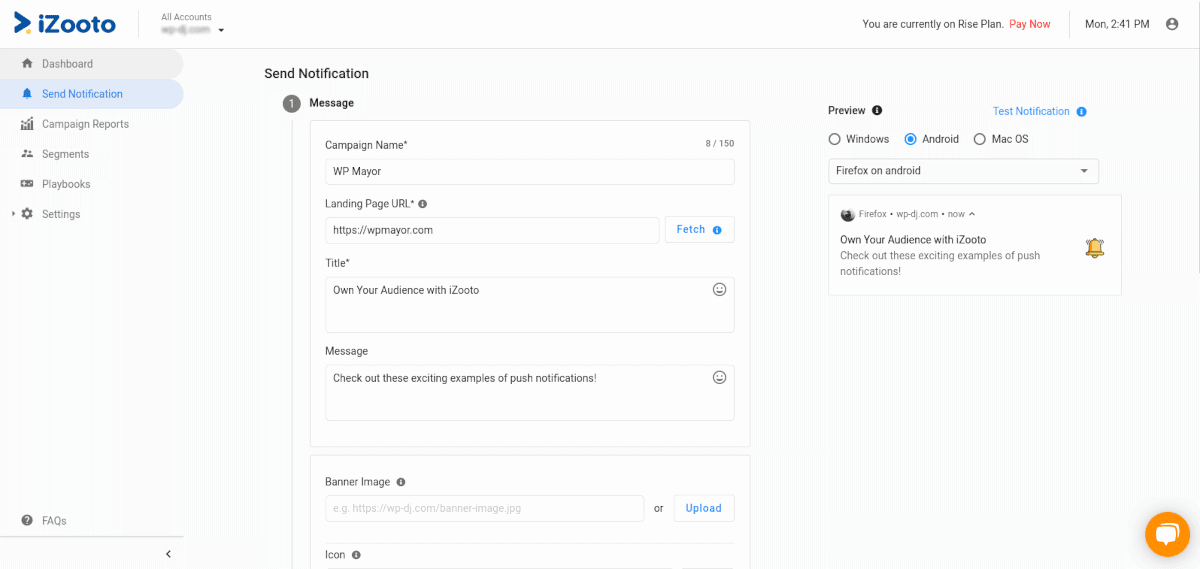Image resolution: width=1200 pixels, height=569 pixels.
Task: Click the Campaign Name input field
Action: 530,171
